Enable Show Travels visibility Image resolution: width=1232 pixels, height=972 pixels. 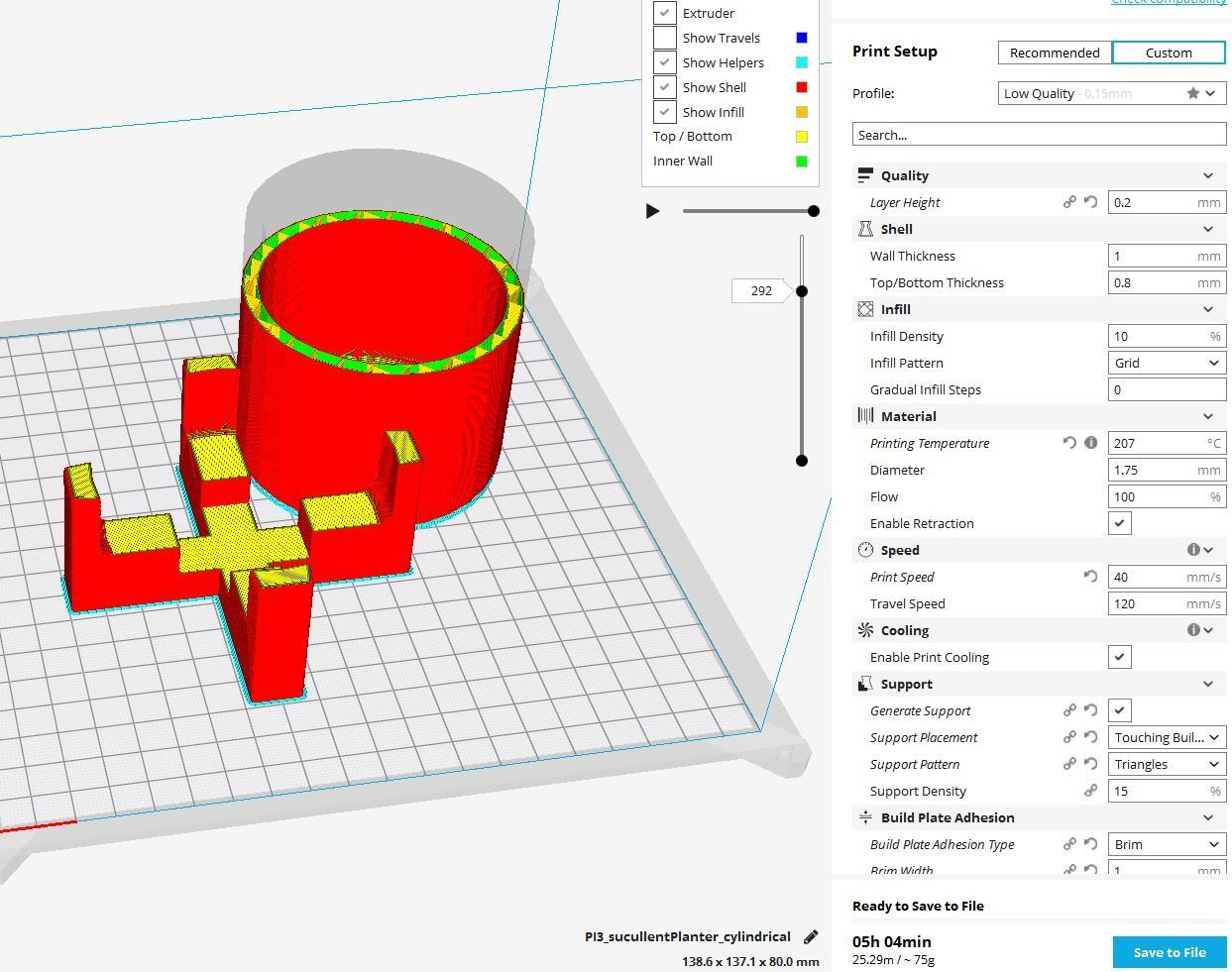663,37
